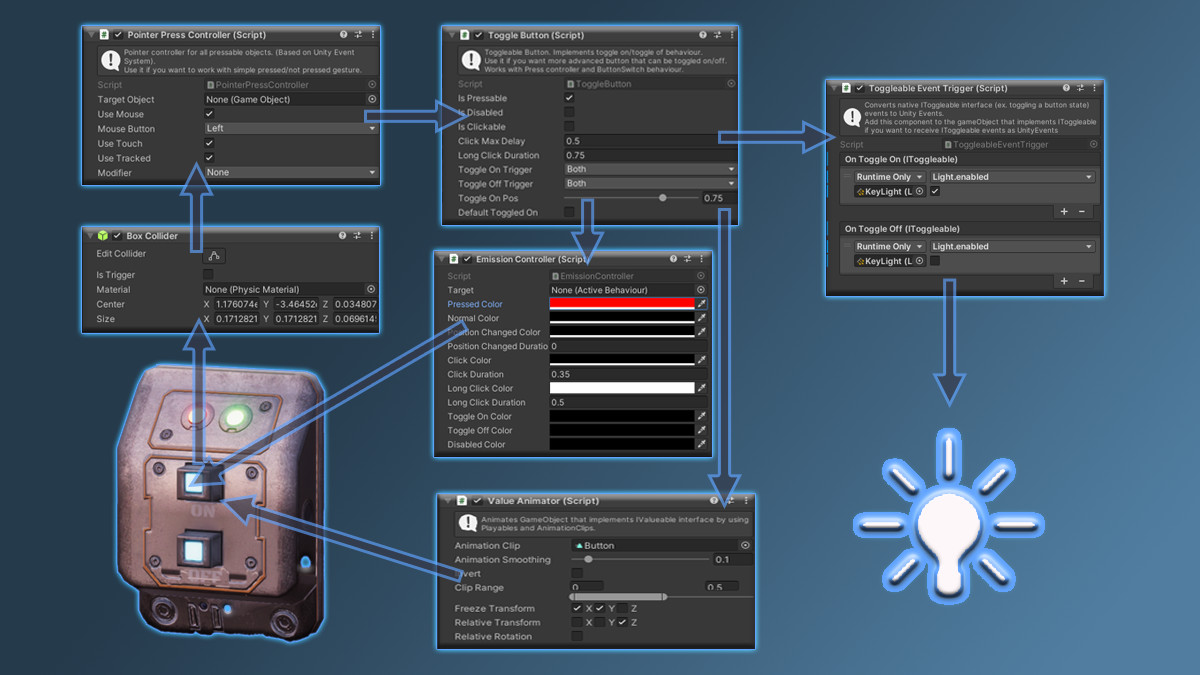Open help for Toggleable Event Trigger component
This screenshot has width=1200, height=675.
1066,88
